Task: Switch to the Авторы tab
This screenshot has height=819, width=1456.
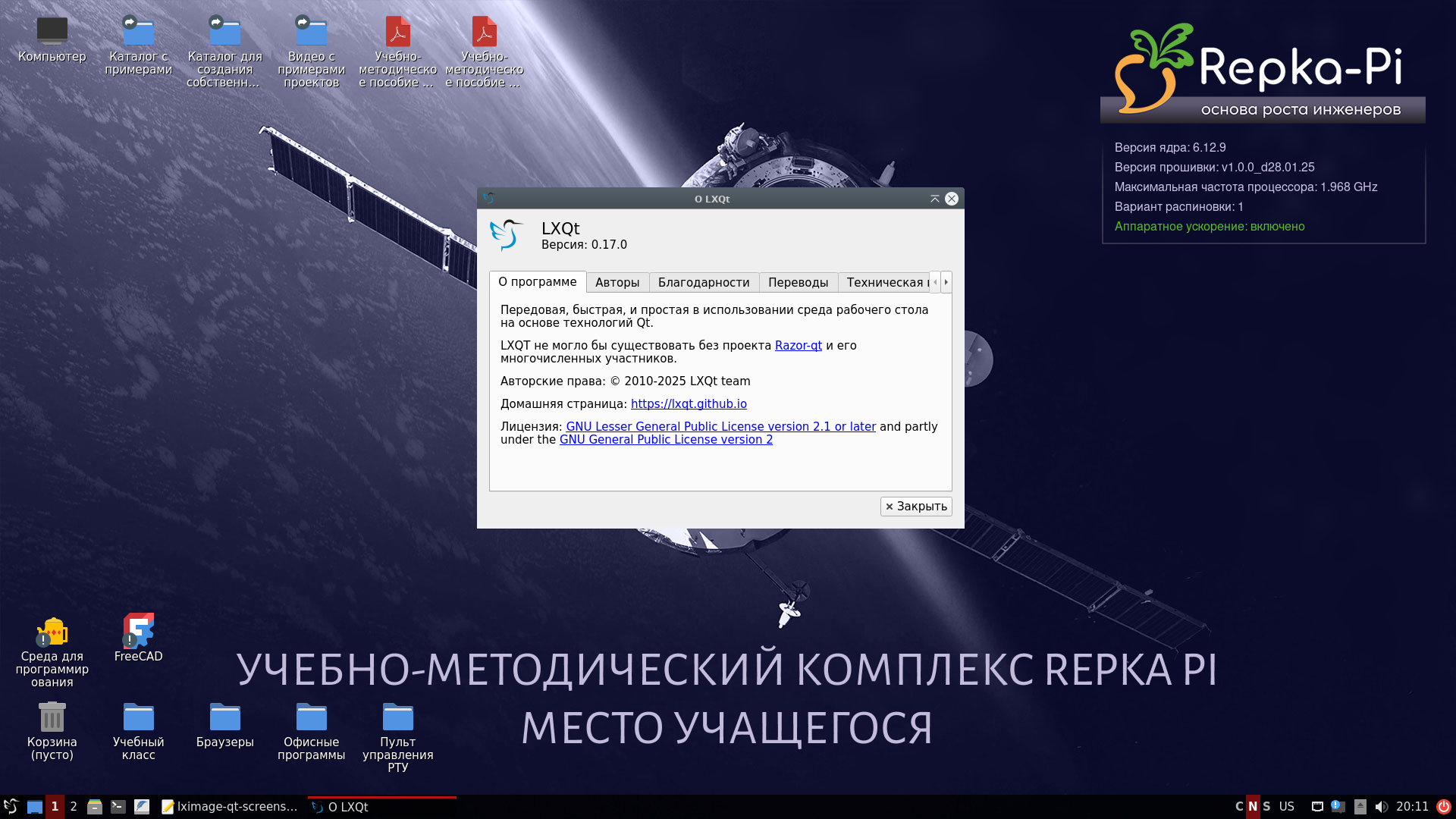Action: [x=617, y=282]
